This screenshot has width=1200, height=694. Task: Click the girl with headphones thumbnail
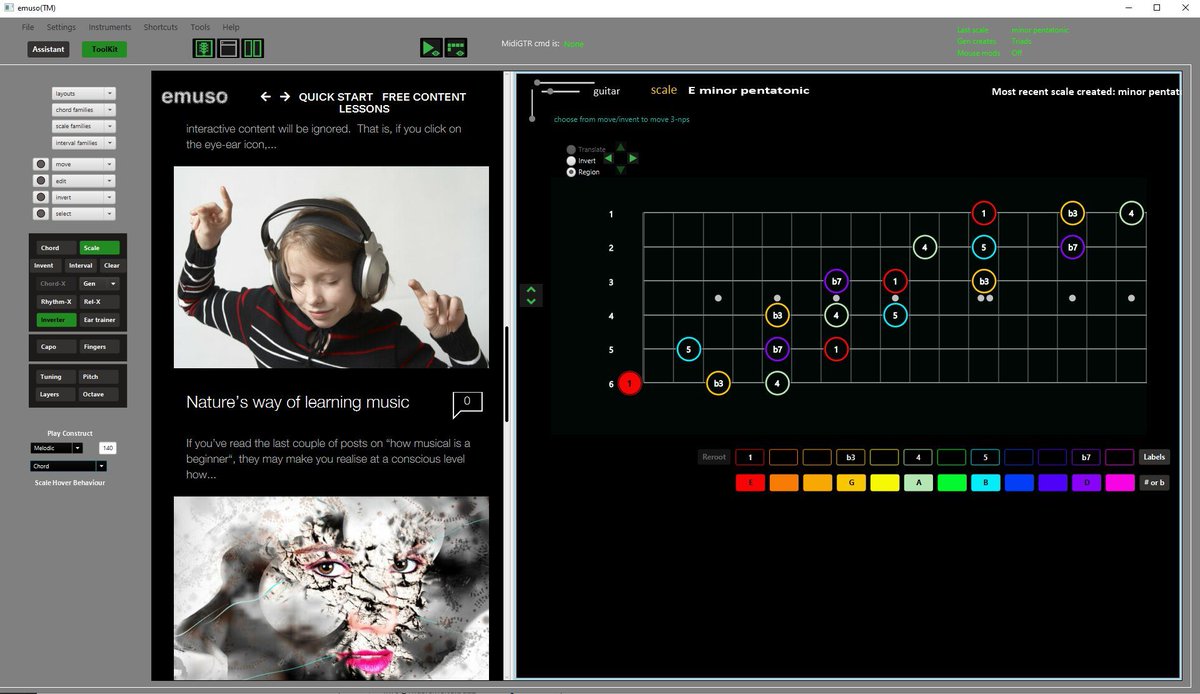point(331,267)
